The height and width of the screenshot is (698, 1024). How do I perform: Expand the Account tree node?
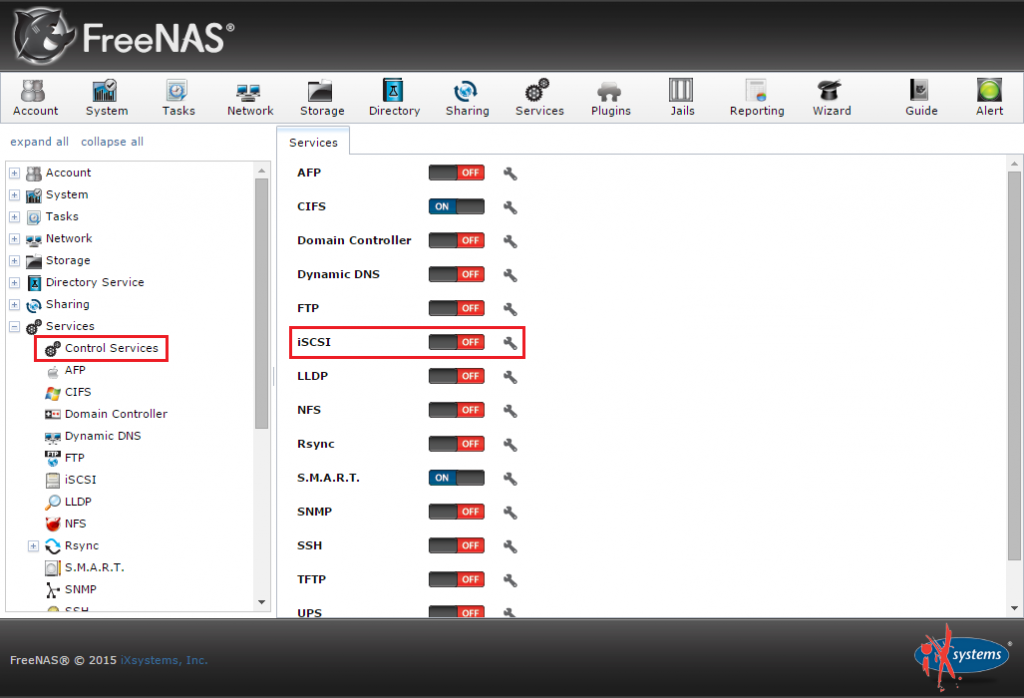[x=14, y=173]
